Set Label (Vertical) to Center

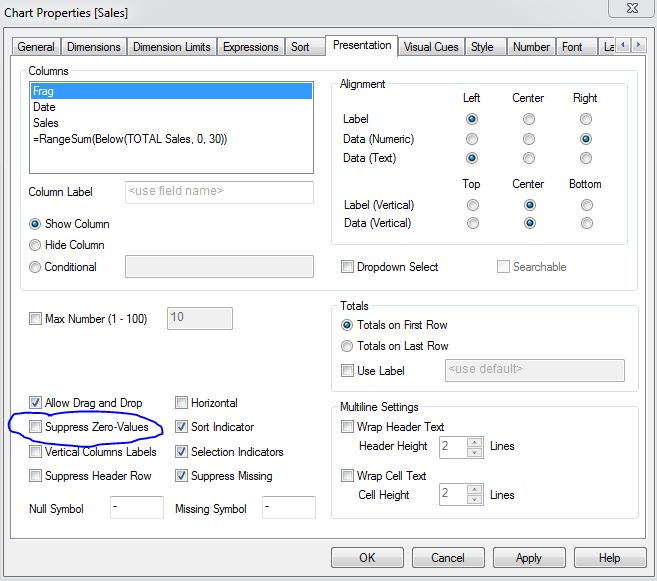(x=530, y=205)
